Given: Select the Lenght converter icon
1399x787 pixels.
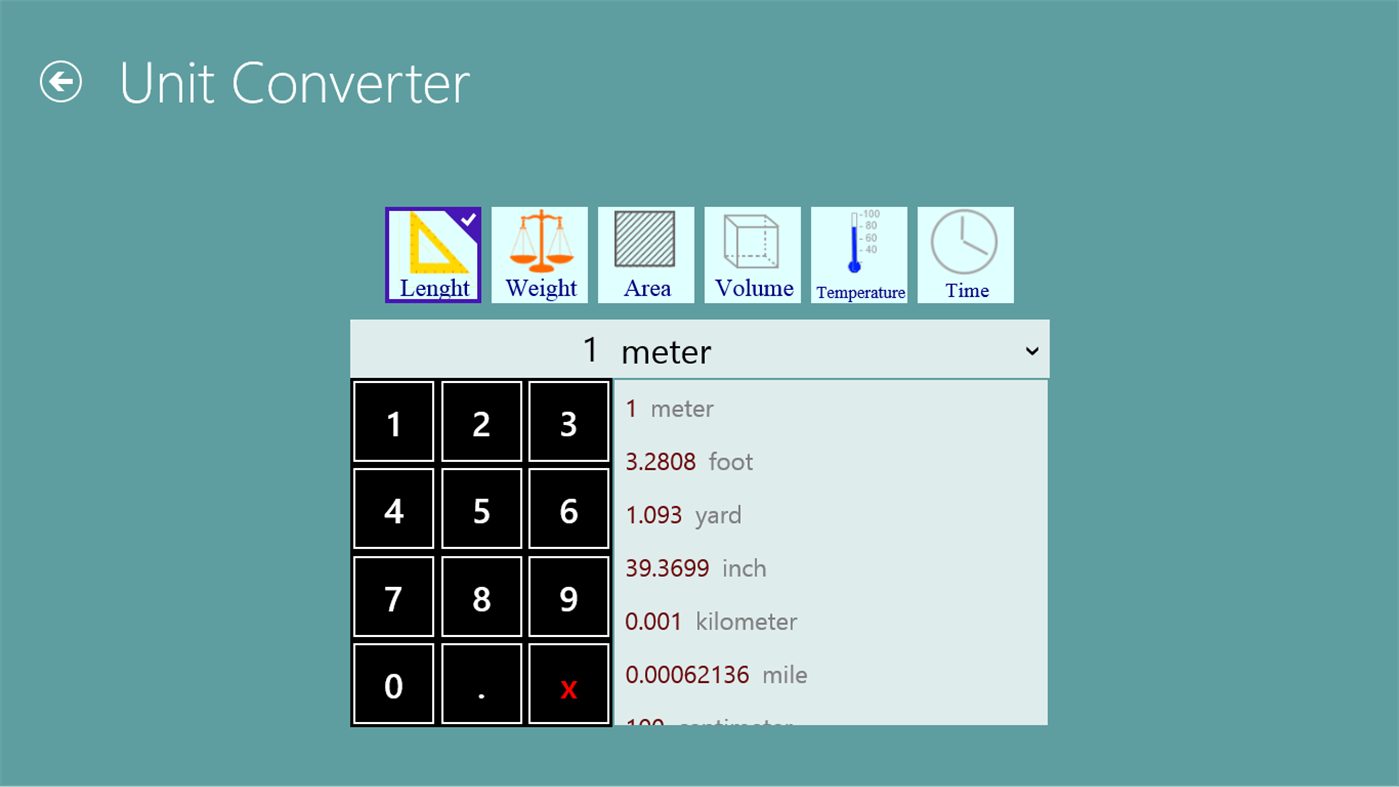Looking at the screenshot, I should [x=432, y=254].
